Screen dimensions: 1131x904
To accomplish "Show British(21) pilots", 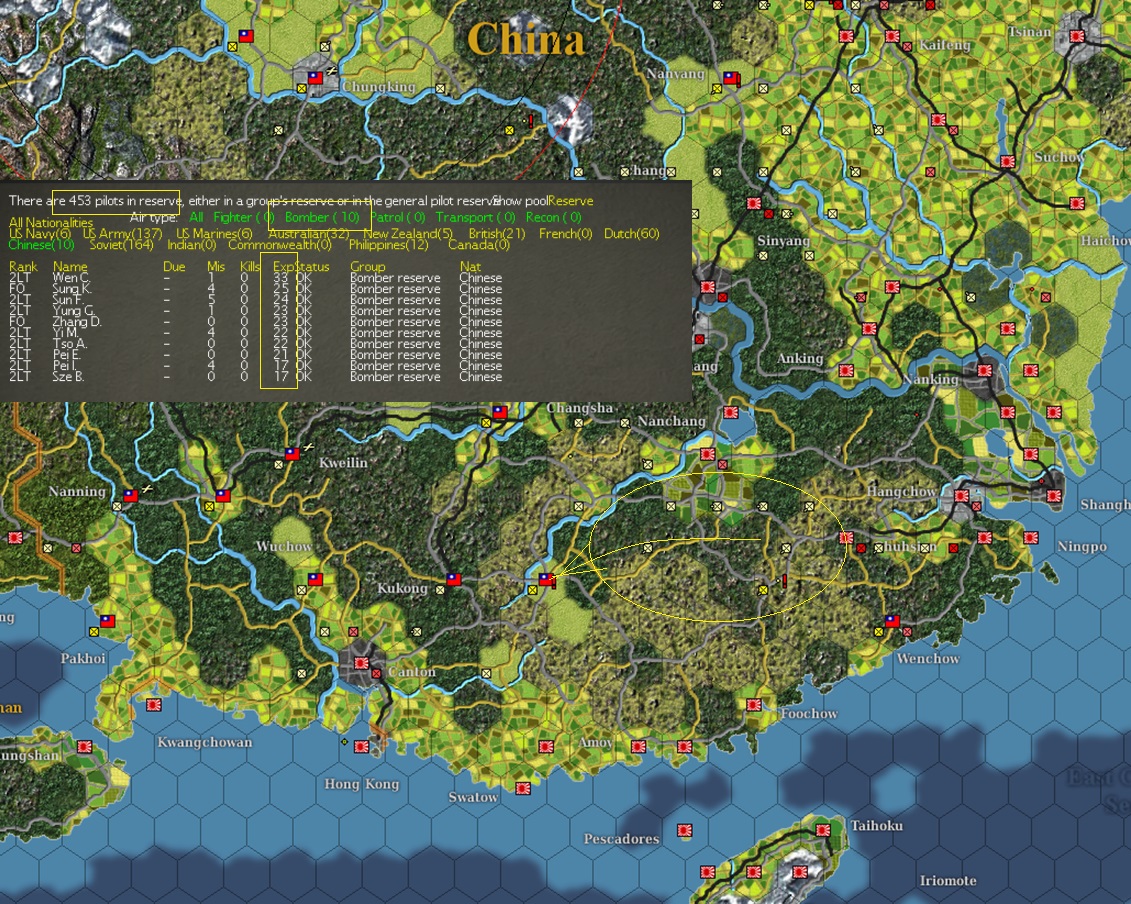I will tap(497, 234).
